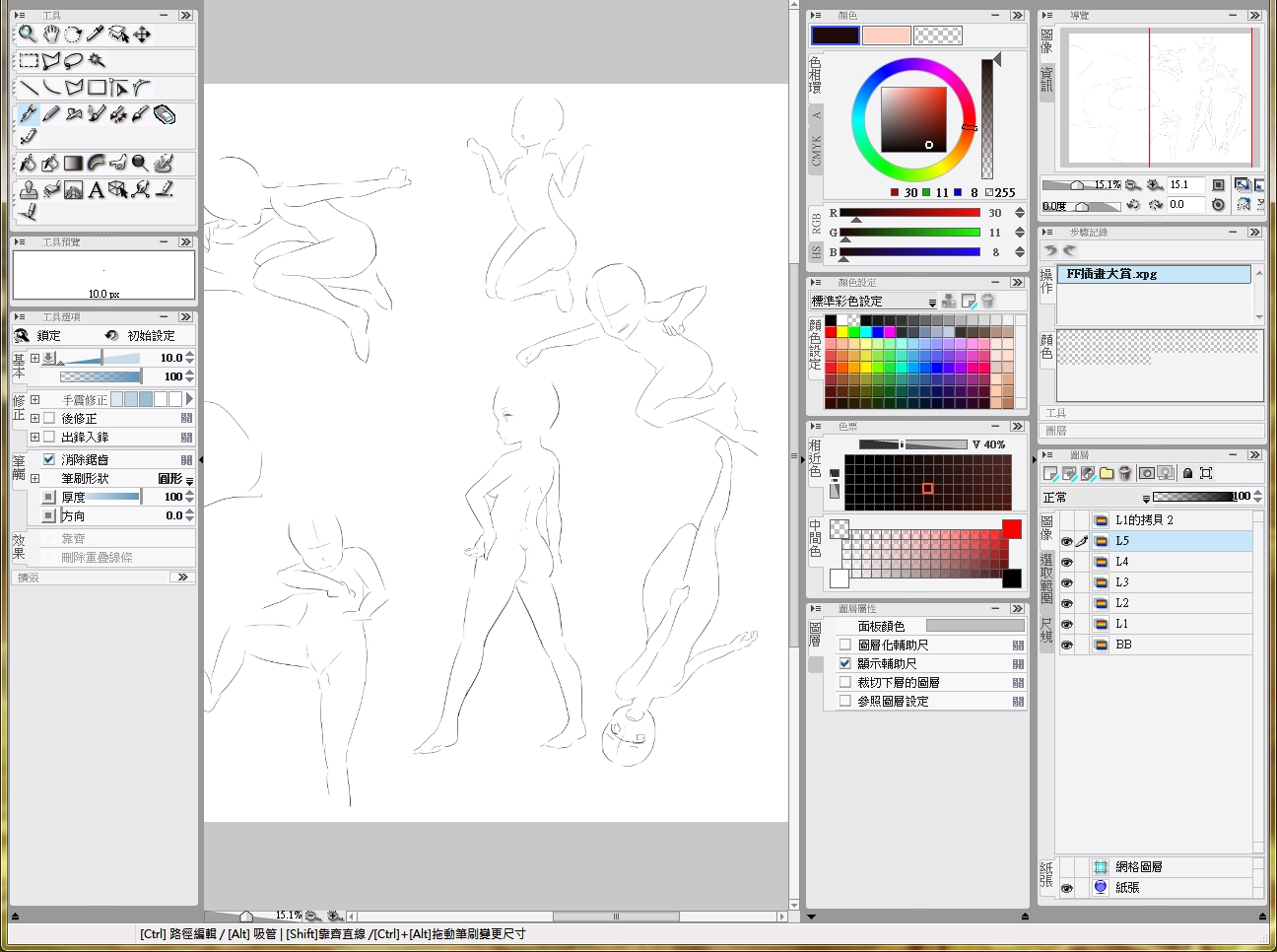This screenshot has height=952, width=1277.
Task: Pick the Eyedropper tool
Action: click(96, 34)
